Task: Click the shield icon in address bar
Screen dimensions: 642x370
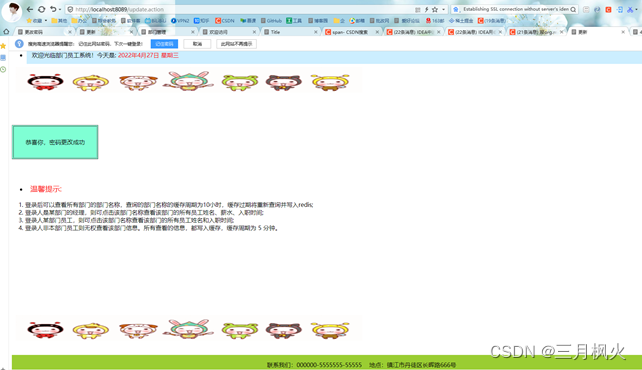Action: click(70, 9)
